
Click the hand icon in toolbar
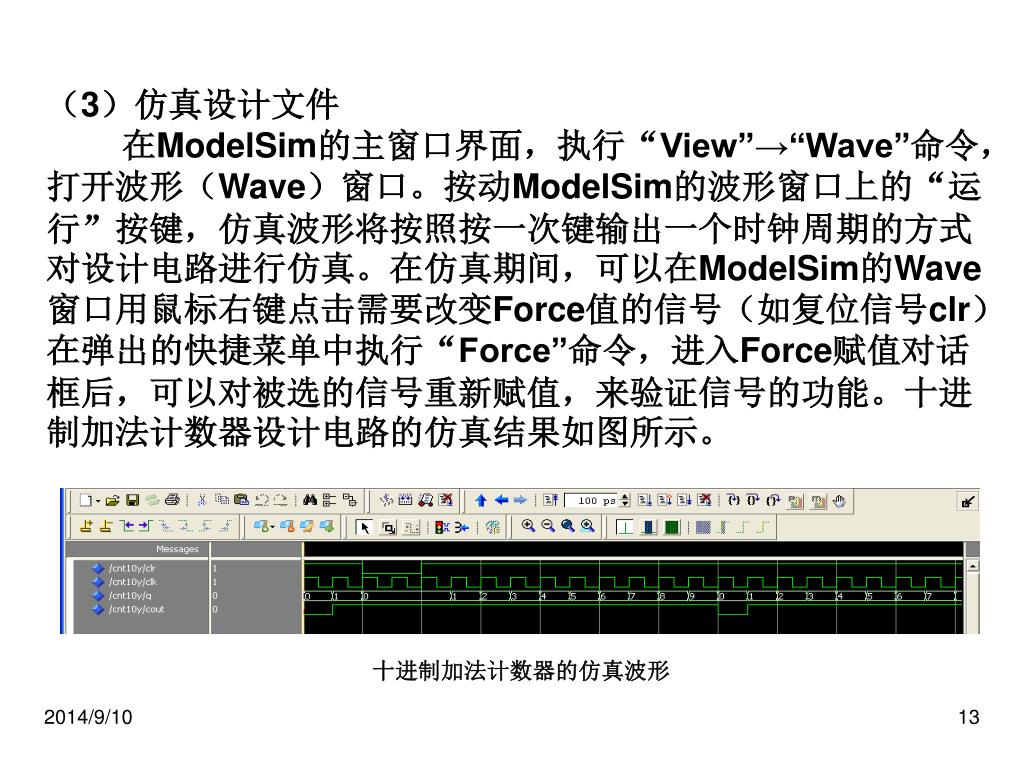(x=839, y=501)
